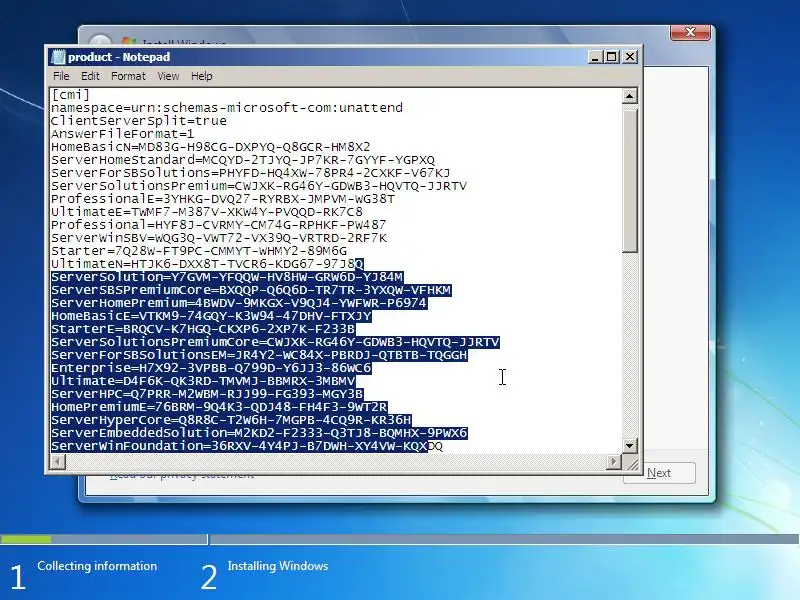Click the Professional=HYF8J key line

(x=218, y=225)
